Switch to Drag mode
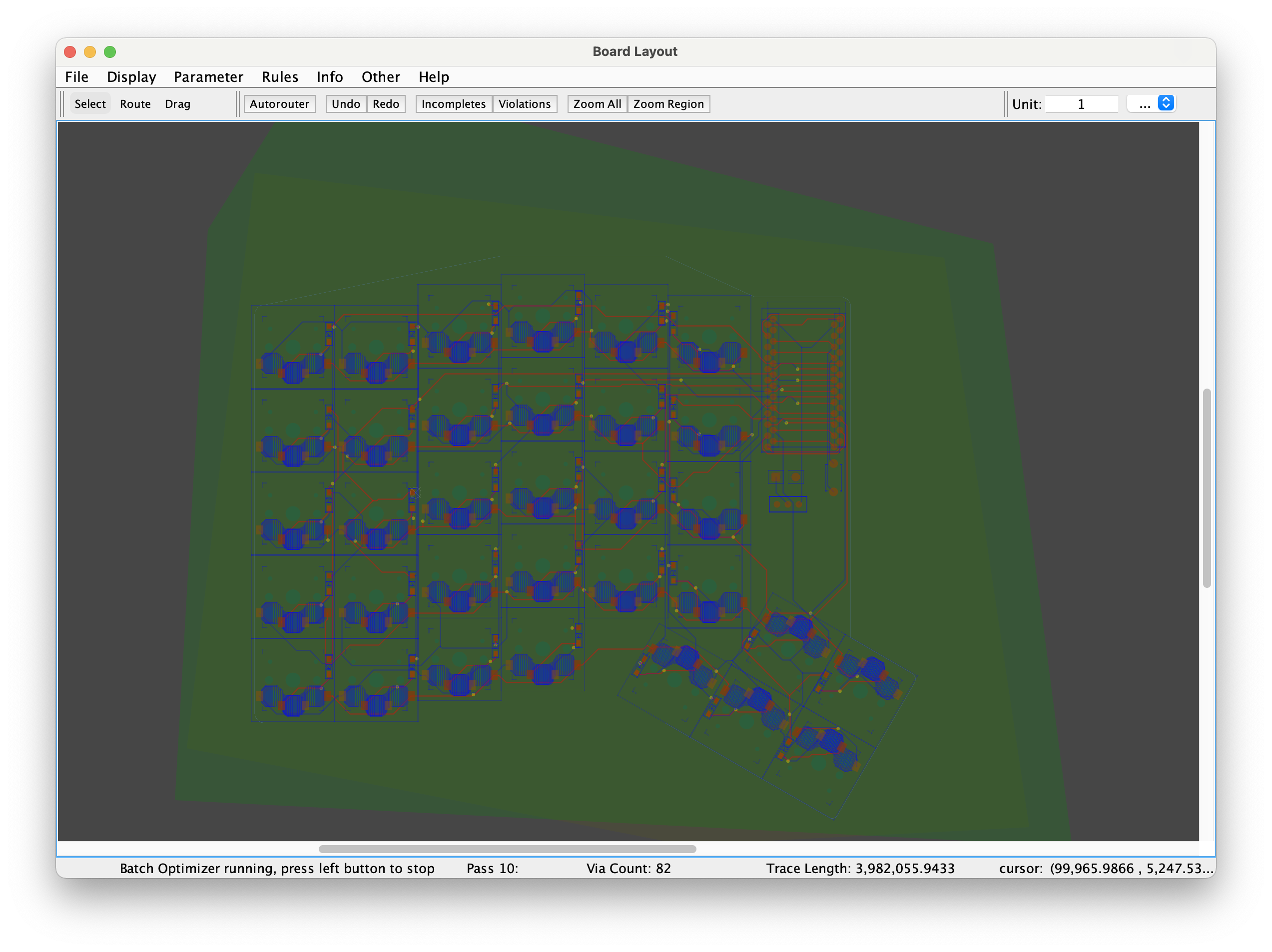Screen dimensions: 1272x952 pos(177,103)
